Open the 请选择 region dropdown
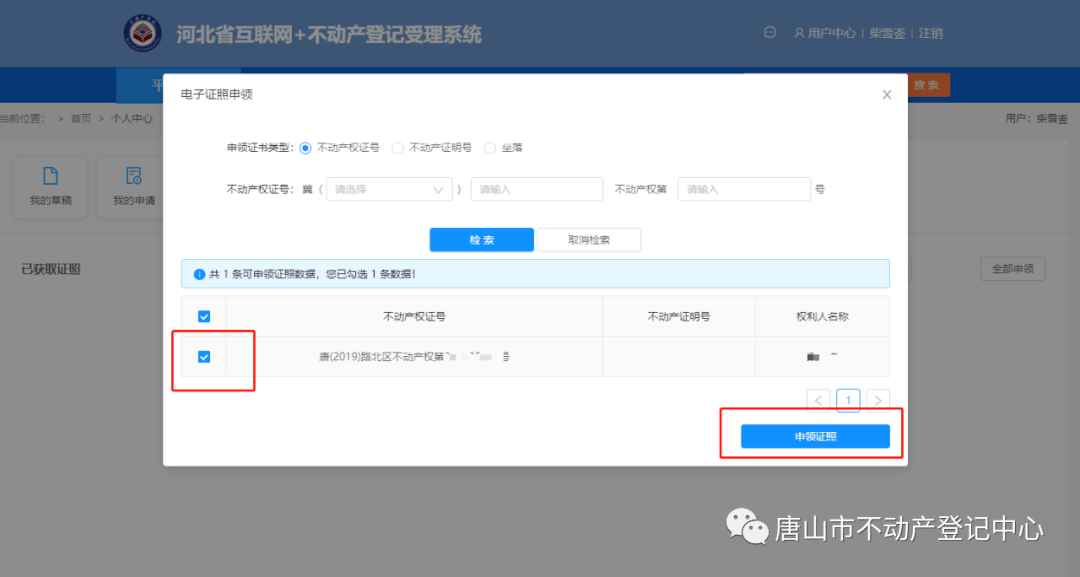This screenshot has height=577, width=1080. pyautogui.click(x=389, y=189)
